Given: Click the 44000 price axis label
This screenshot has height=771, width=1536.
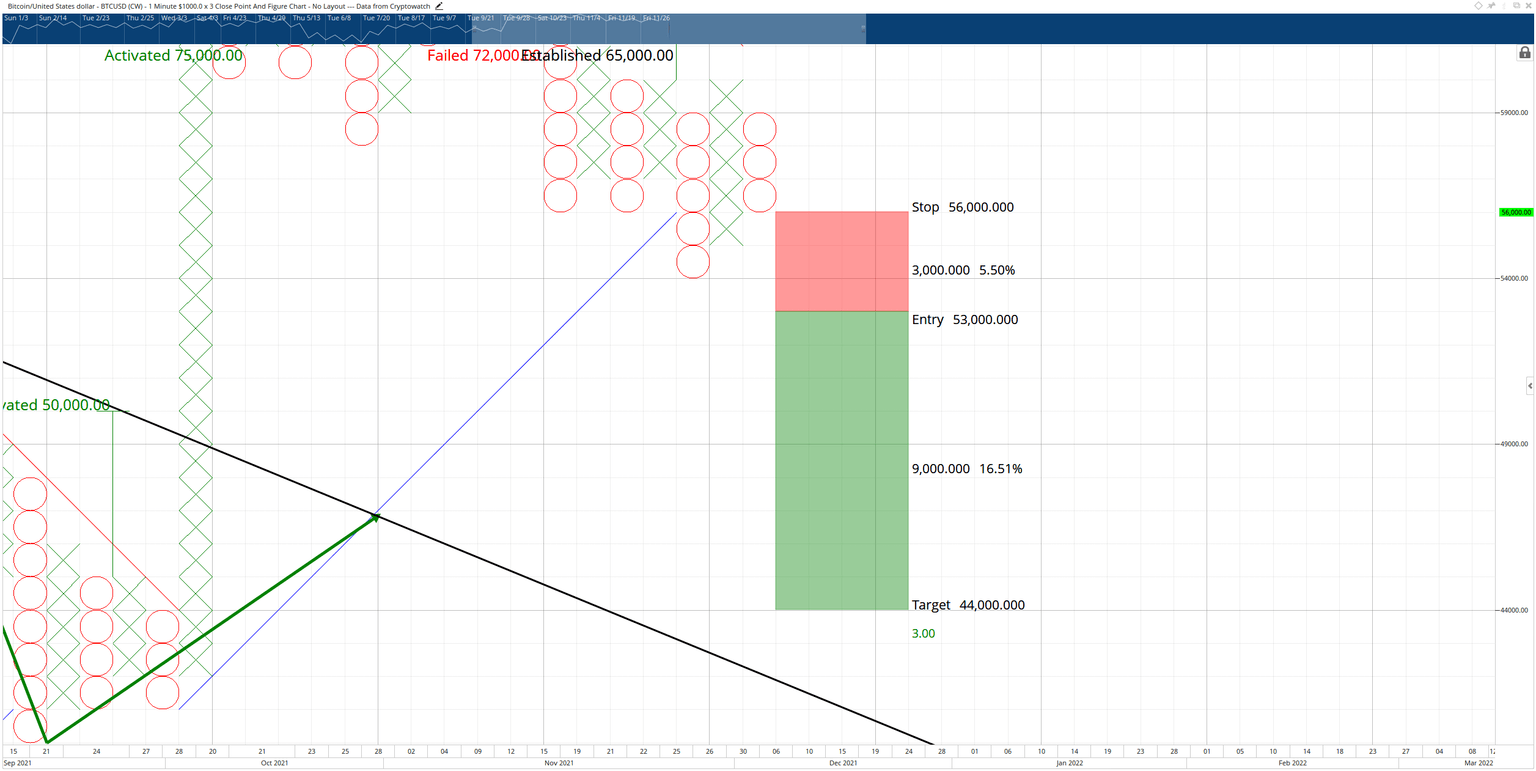Looking at the screenshot, I should 1513,610.
